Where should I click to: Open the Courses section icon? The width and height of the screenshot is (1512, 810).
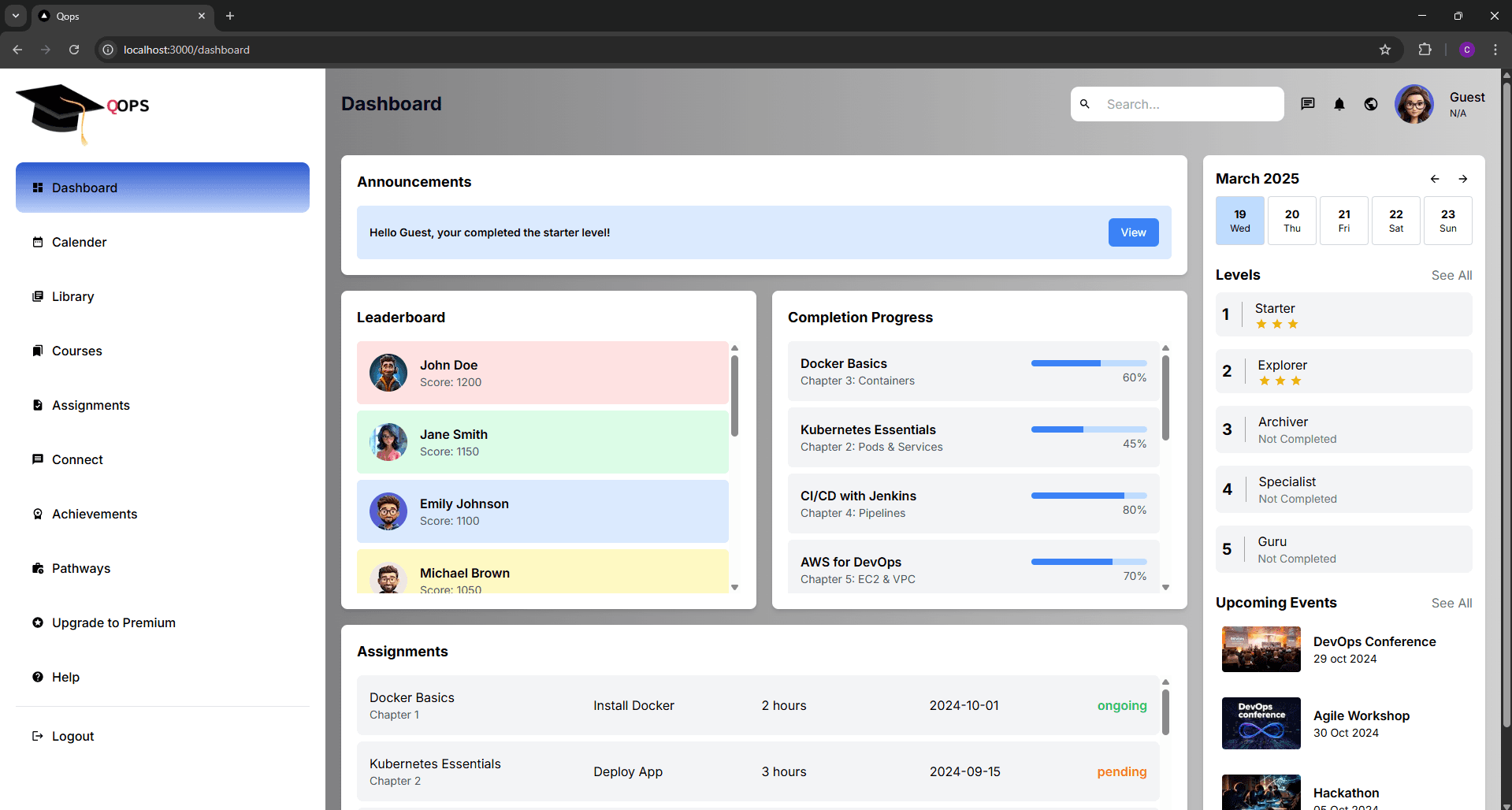click(38, 351)
